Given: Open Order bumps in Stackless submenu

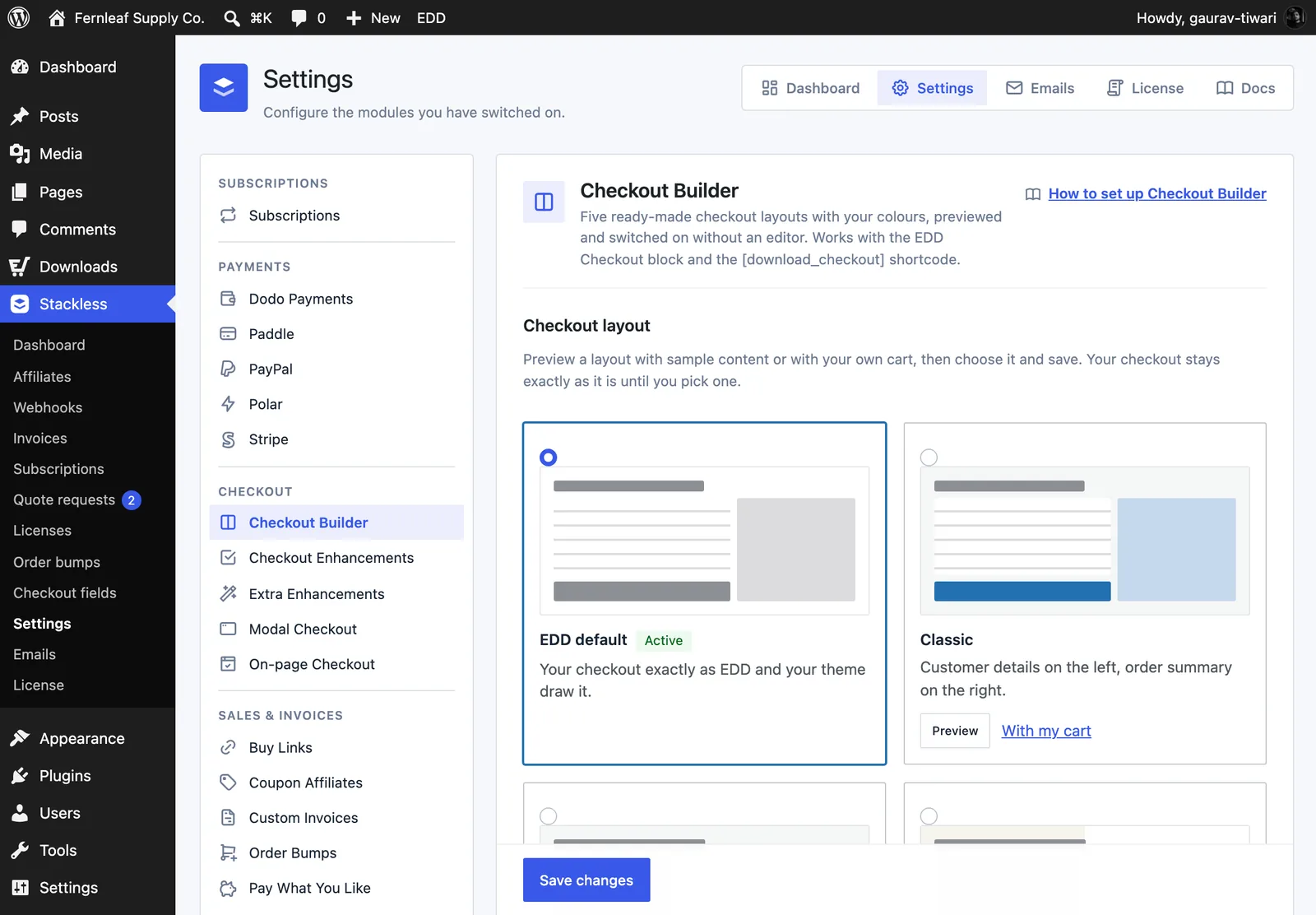Looking at the screenshot, I should coord(57,562).
